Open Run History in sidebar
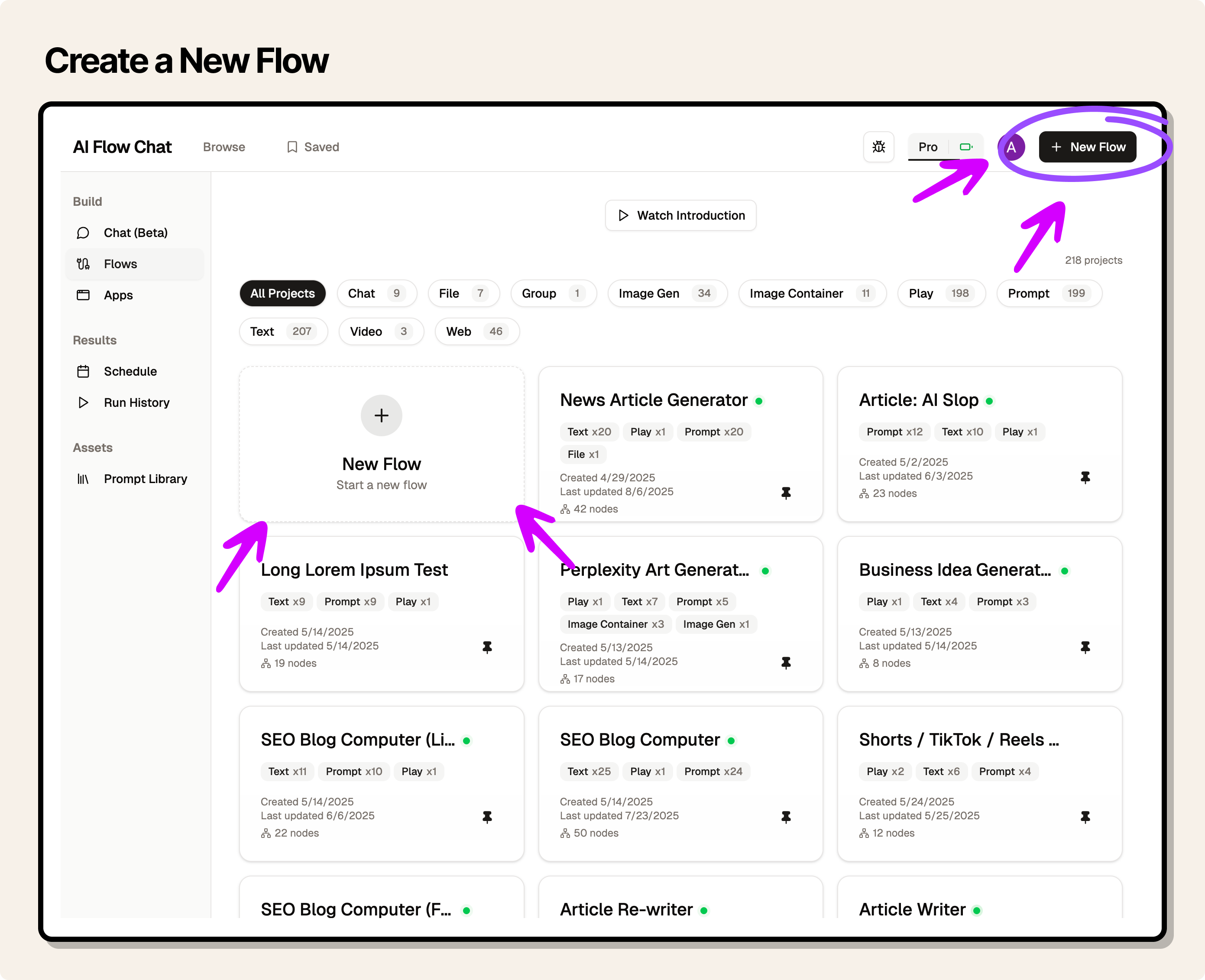The image size is (1205, 980). coord(134,402)
